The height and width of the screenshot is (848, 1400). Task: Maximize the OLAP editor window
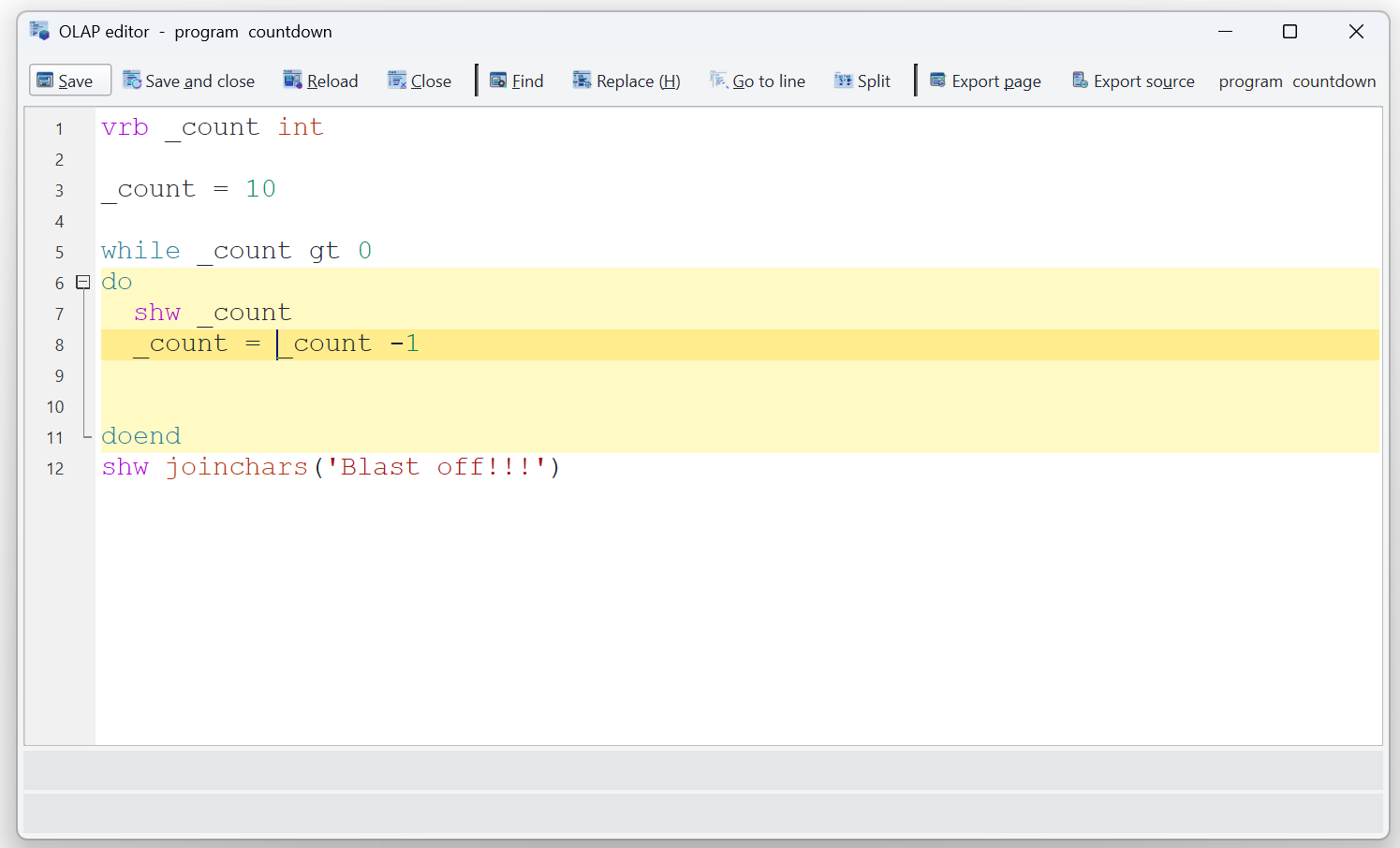coord(1289,32)
